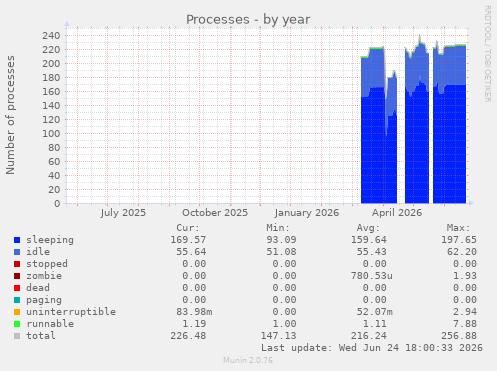Click the 'runnable' legend label
Viewport: 497px width, 371px height.
pos(50,324)
